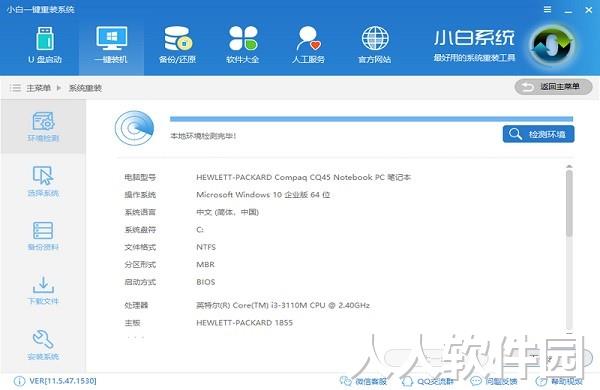Screen dimensions: 600x390
Task: Click the detection progress bar
Action: [x=371, y=119]
